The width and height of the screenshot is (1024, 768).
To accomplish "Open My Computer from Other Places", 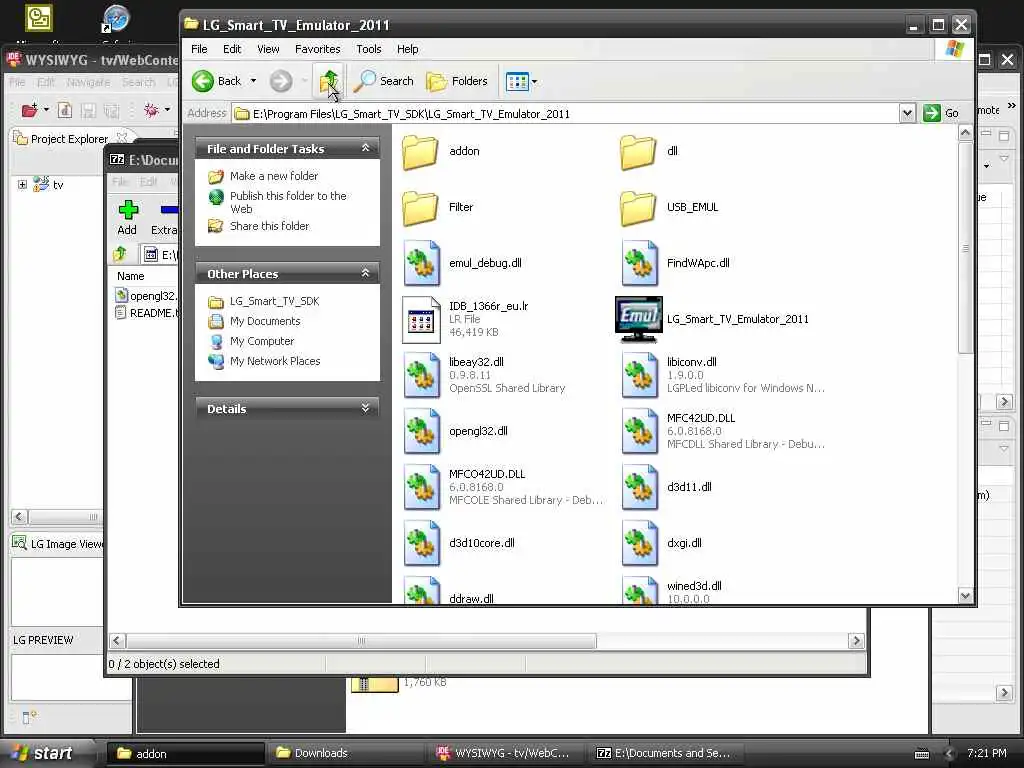I will tap(261, 341).
